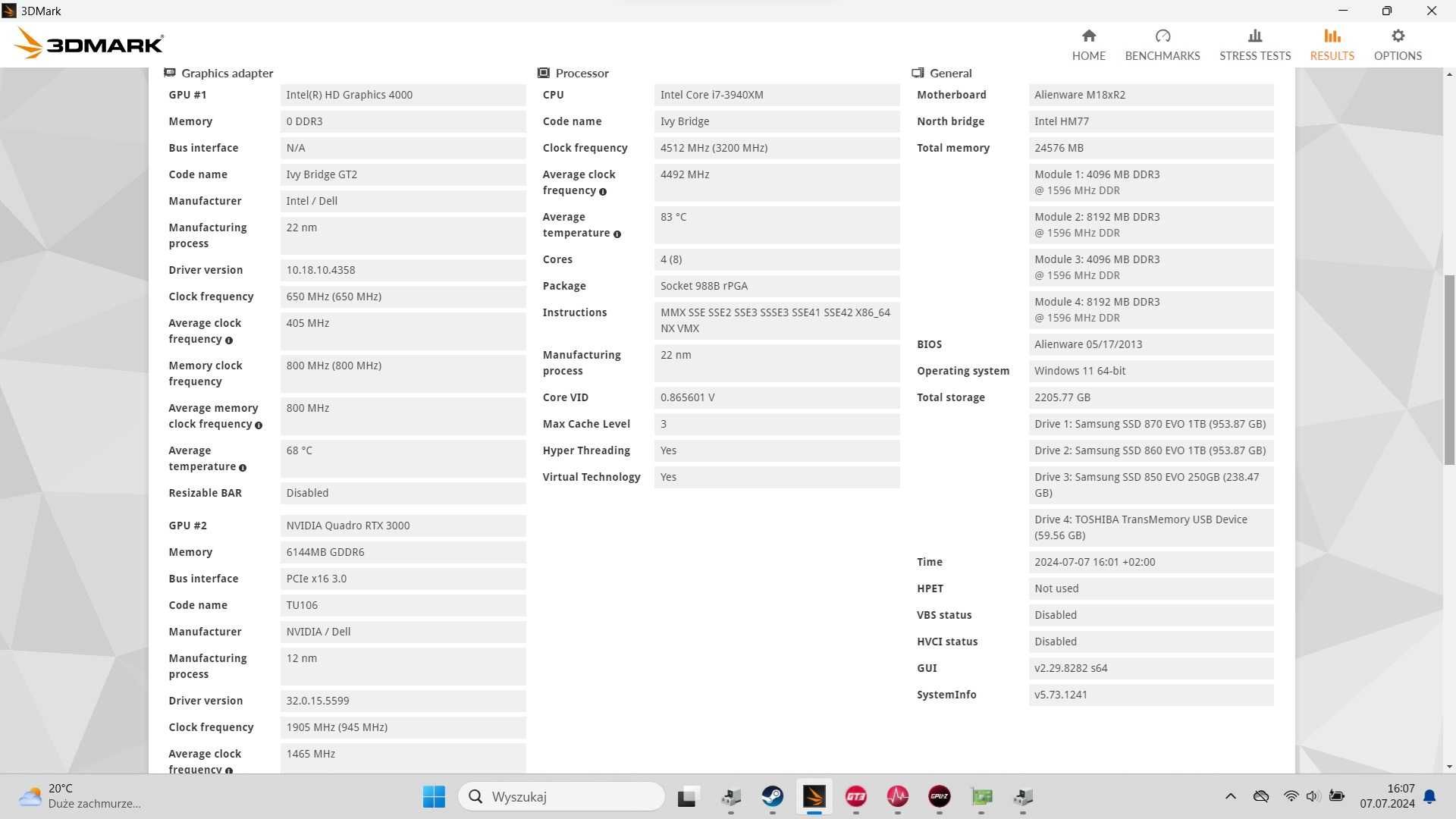Click the 'Socket 988B rPGA' package value
The width and height of the screenshot is (1456, 819).
777,286
